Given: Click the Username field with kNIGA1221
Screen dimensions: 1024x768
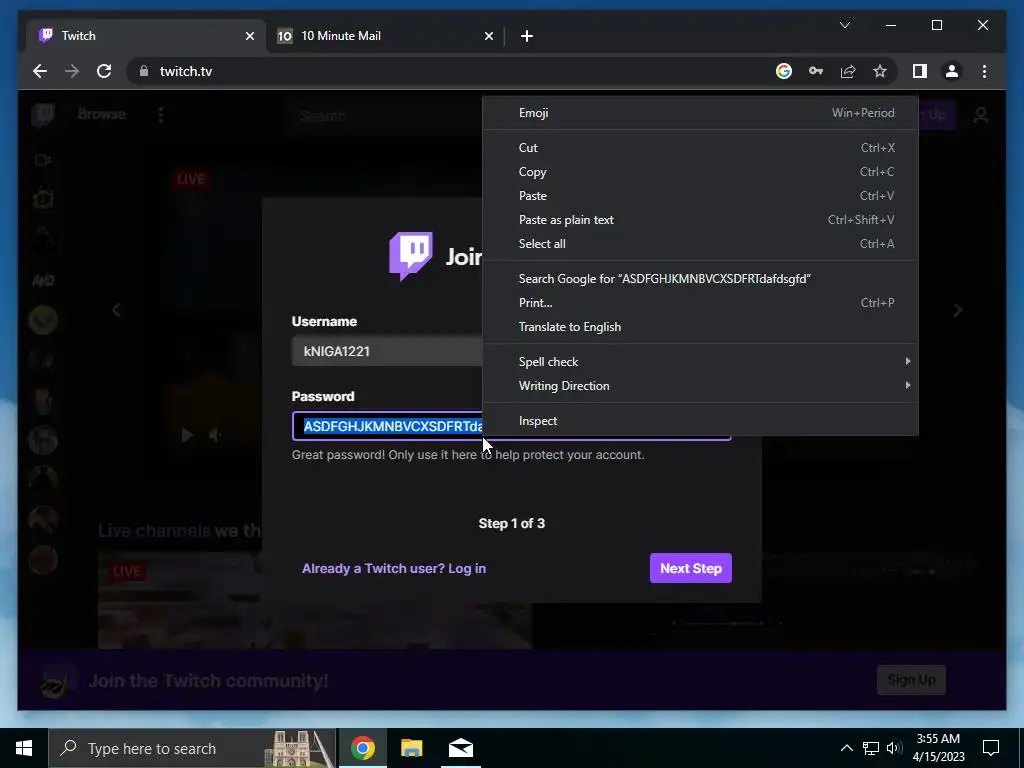Looking at the screenshot, I should (387, 351).
